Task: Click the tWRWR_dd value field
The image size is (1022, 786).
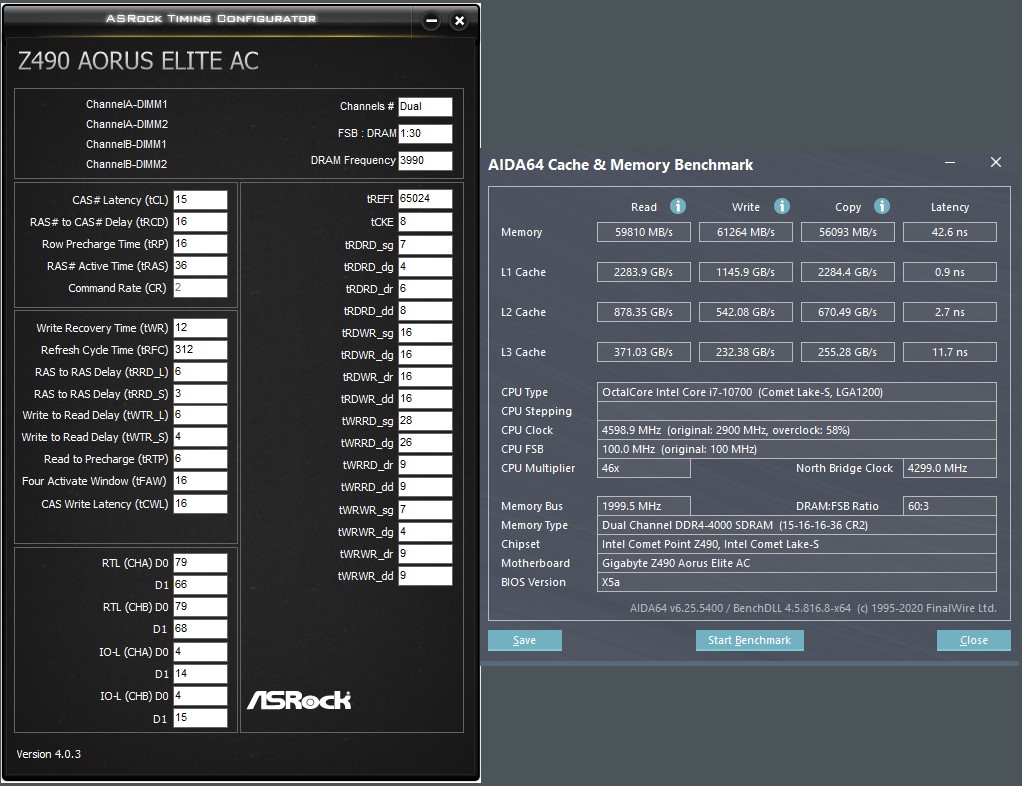Action: pos(425,576)
